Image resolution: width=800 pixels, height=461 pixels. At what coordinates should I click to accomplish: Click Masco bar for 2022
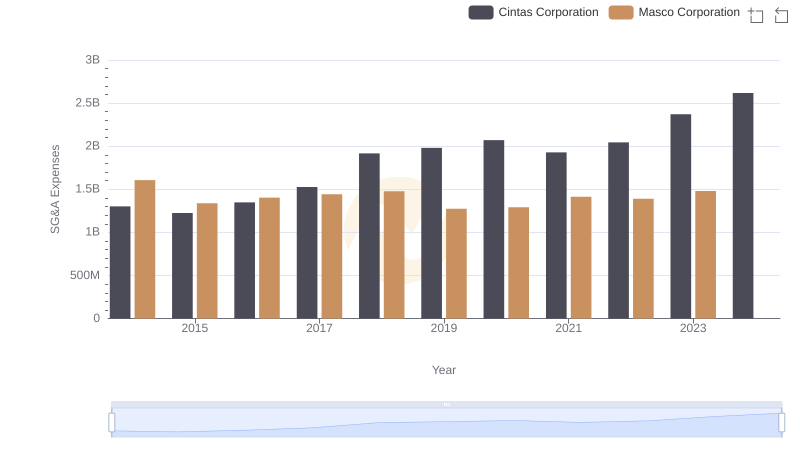tap(643, 259)
